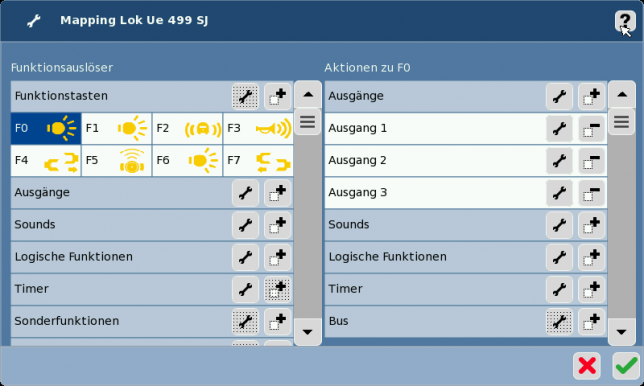This screenshot has height=386, width=644.
Task: Remove Ausgang 3 using the minus button
Action: click(592, 193)
